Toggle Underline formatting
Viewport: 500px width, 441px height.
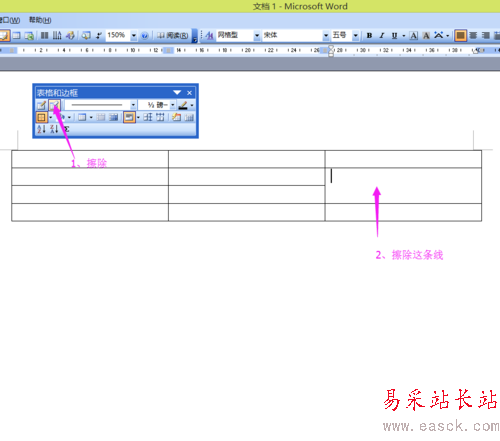point(394,35)
